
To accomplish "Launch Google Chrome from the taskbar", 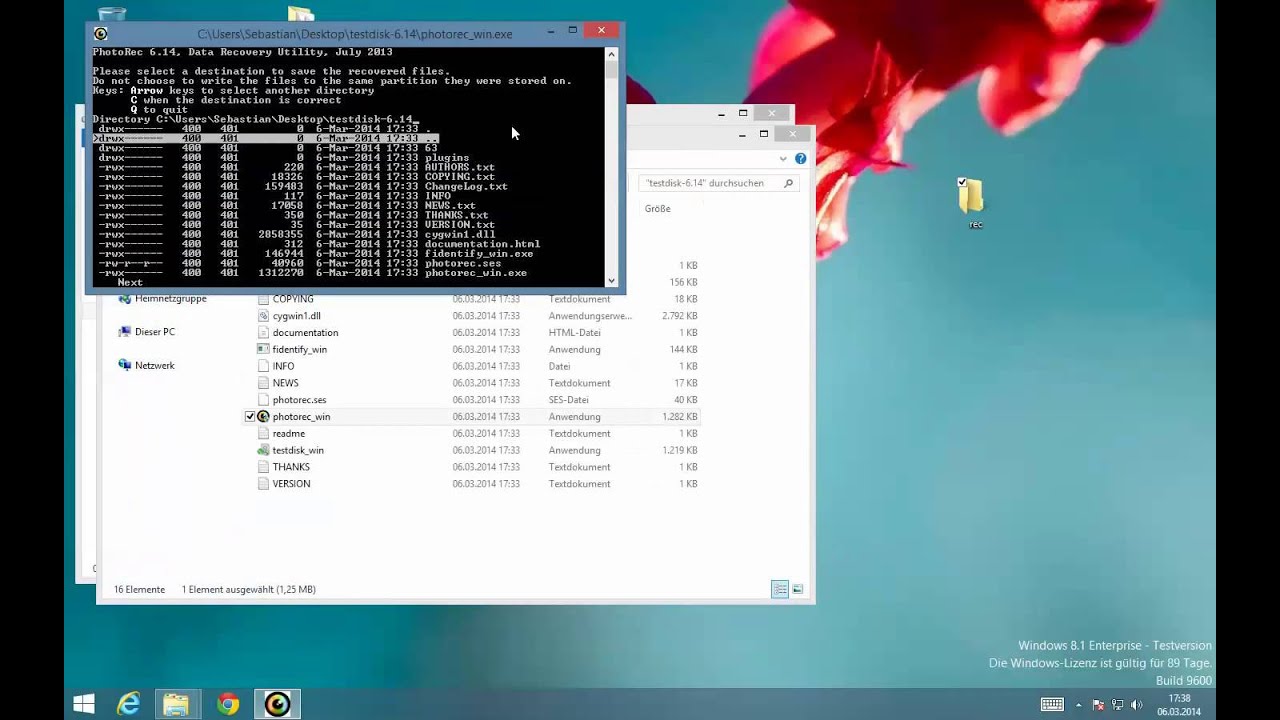I will pyautogui.click(x=228, y=705).
